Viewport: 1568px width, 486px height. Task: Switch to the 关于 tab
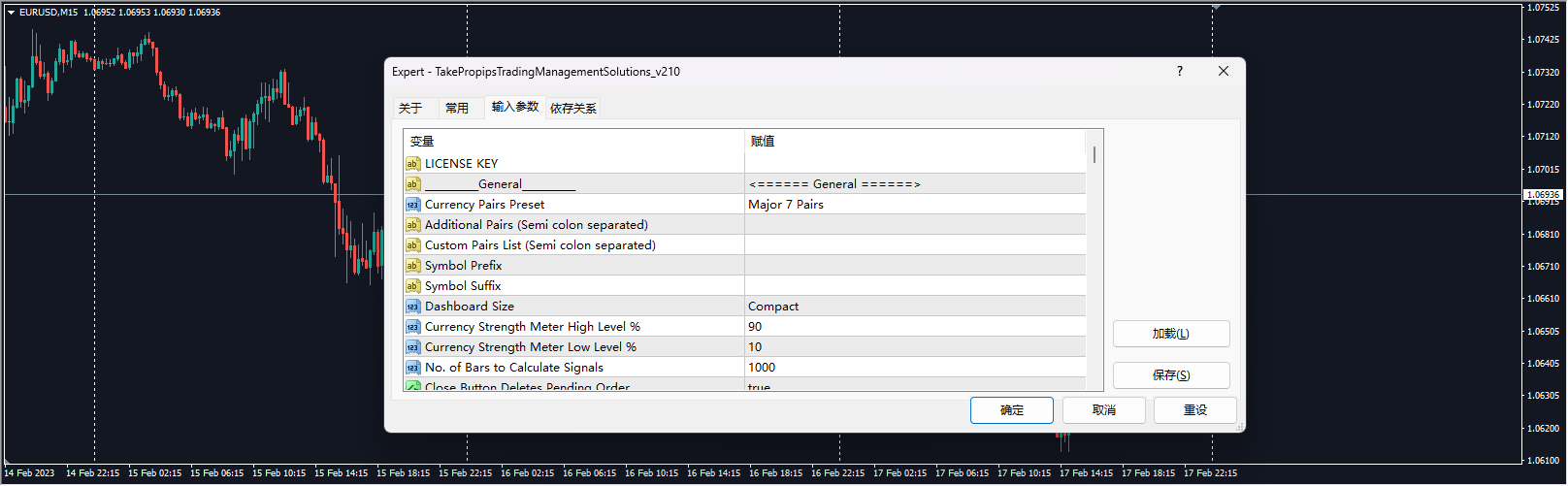pos(410,108)
